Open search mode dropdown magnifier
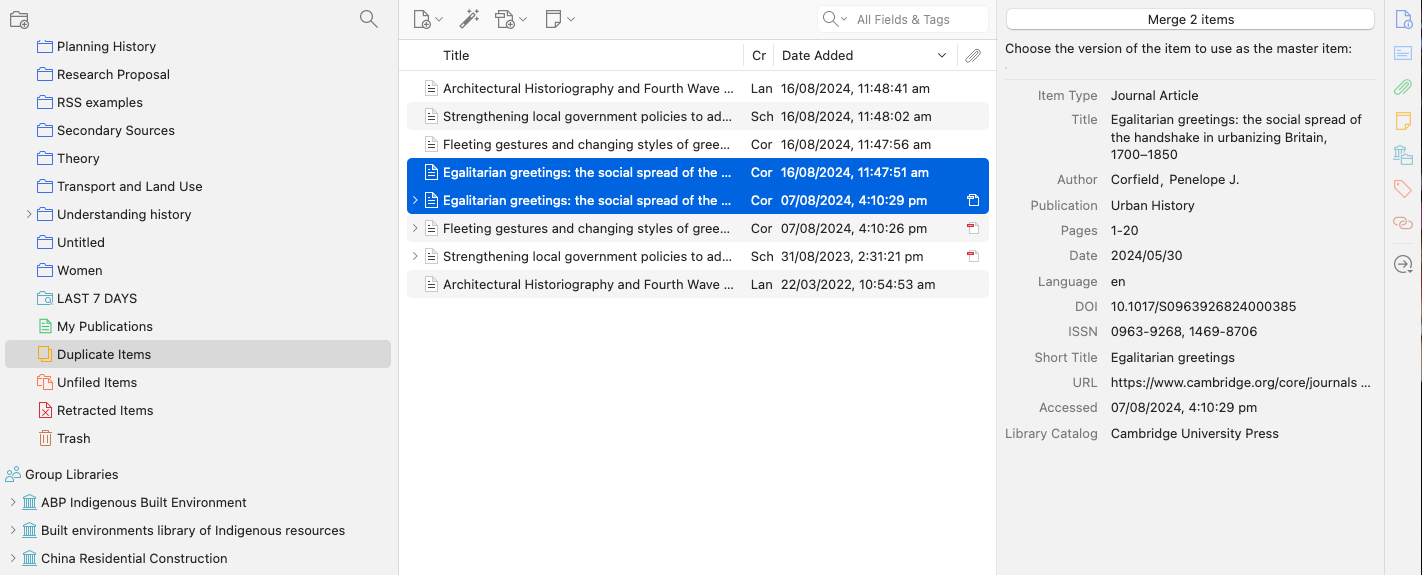The width and height of the screenshot is (1422, 575). coord(834,19)
